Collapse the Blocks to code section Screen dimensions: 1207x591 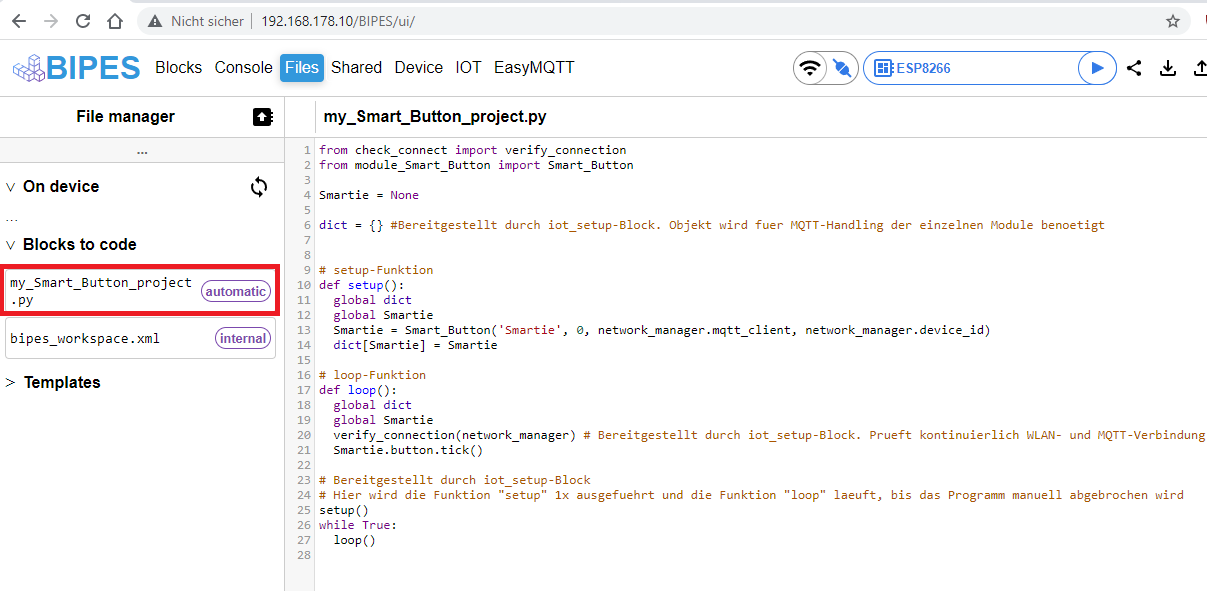pyautogui.click(x=11, y=245)
